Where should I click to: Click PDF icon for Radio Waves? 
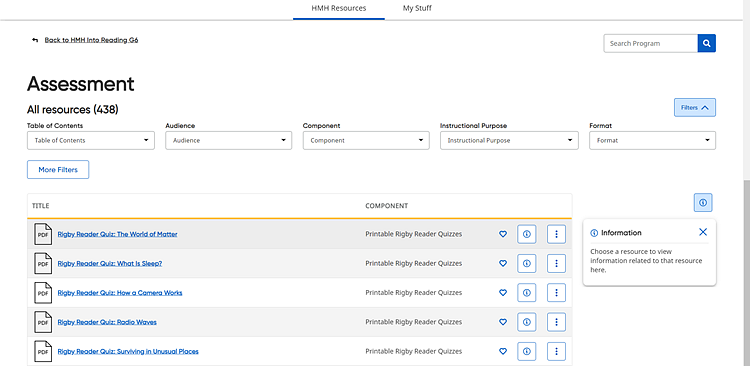[43, 322]
